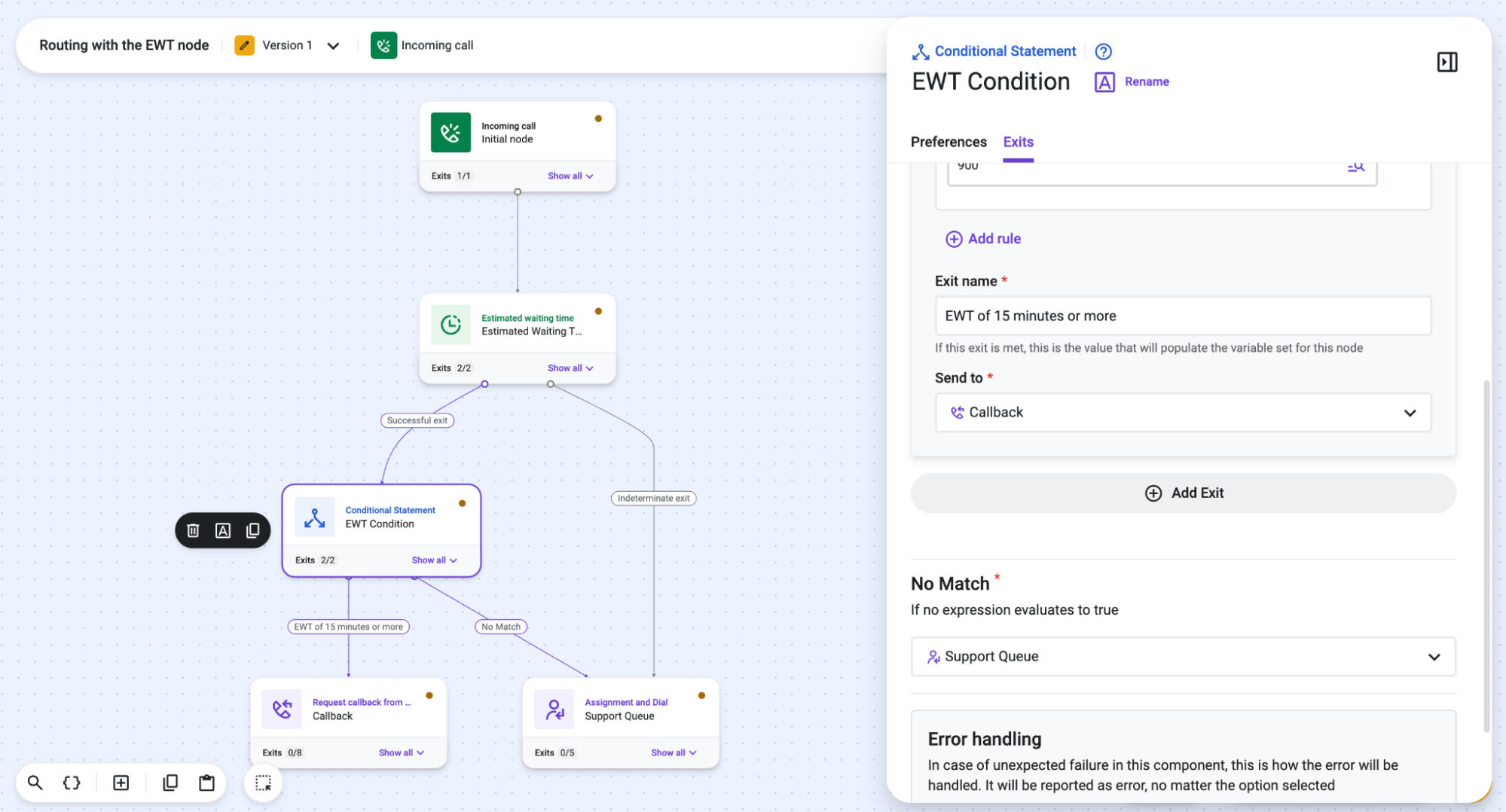This screenshot has width=1506, height=812.
Task: Click the Estimated waiting time clock icon
Action: pyautogui.click(x=451, y=325)
